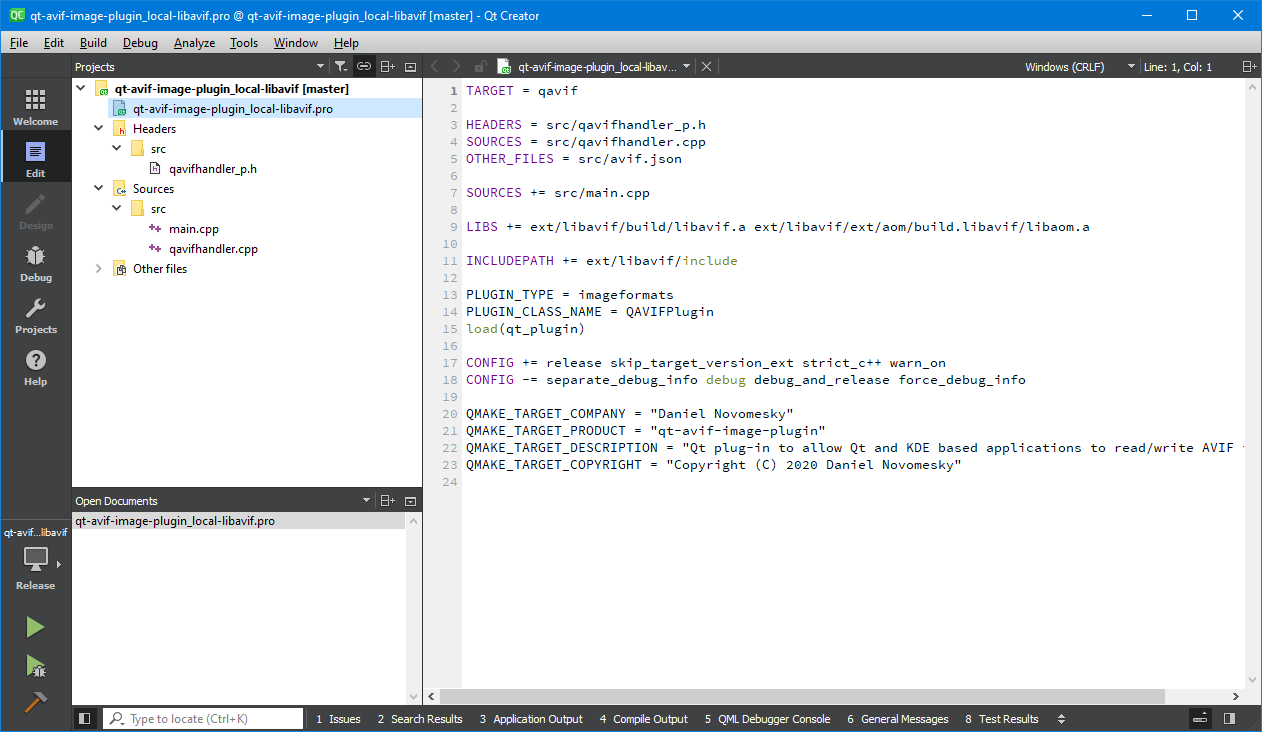1262x732 pixels.
Task: Open Projects mode in the sidebar
Action: 35,314
